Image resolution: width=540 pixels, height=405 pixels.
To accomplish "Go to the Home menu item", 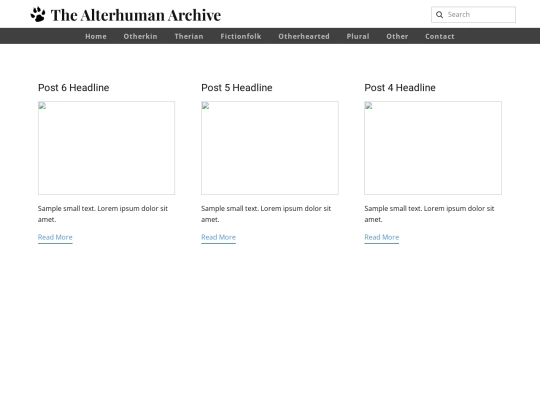I will [96, 36].
